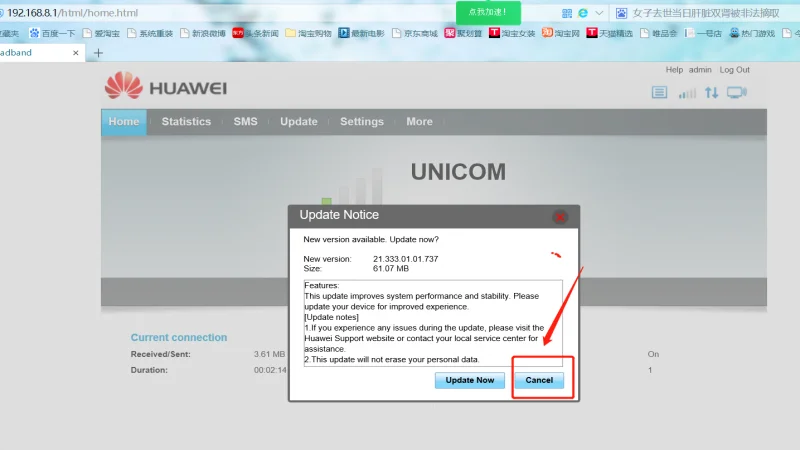Viewport: 800px width, 450px height.
Task: Click the Update Now button
Action: point(469,380)
